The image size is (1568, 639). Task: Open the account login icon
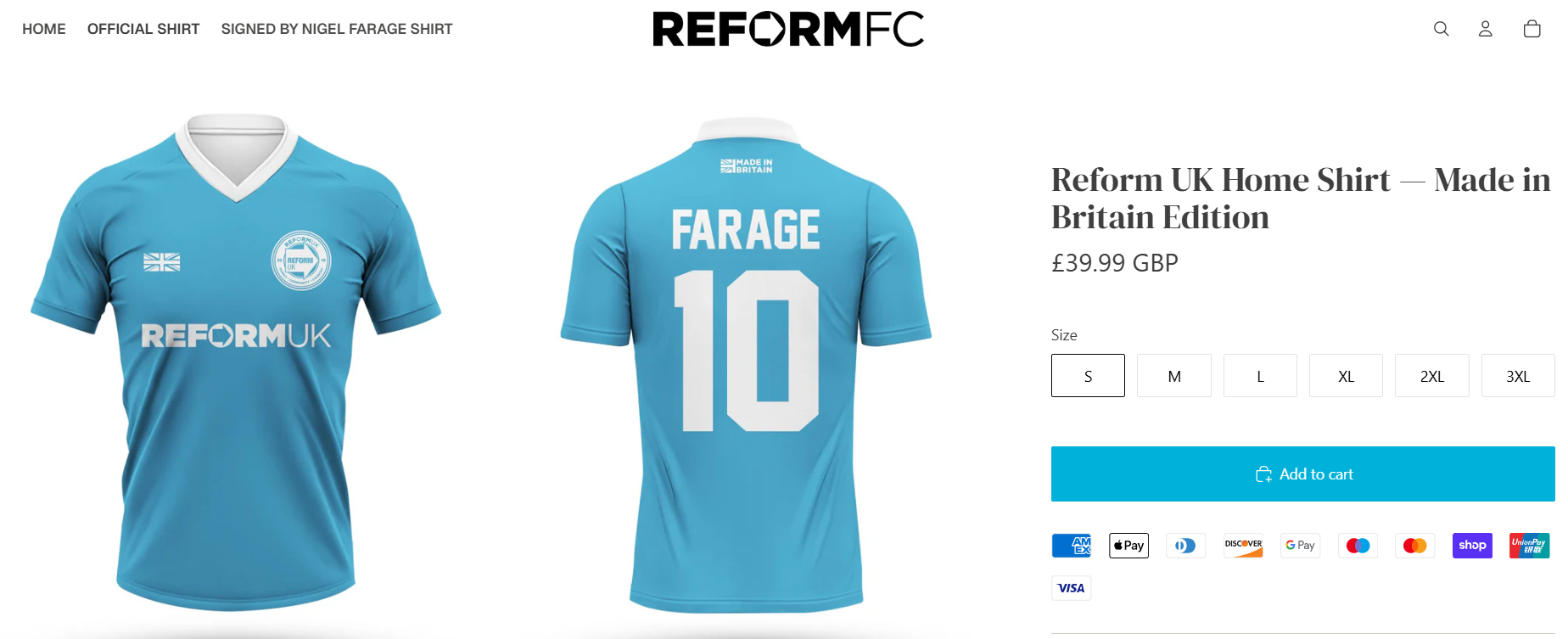pyautogui.click(x=1485, y=29)
